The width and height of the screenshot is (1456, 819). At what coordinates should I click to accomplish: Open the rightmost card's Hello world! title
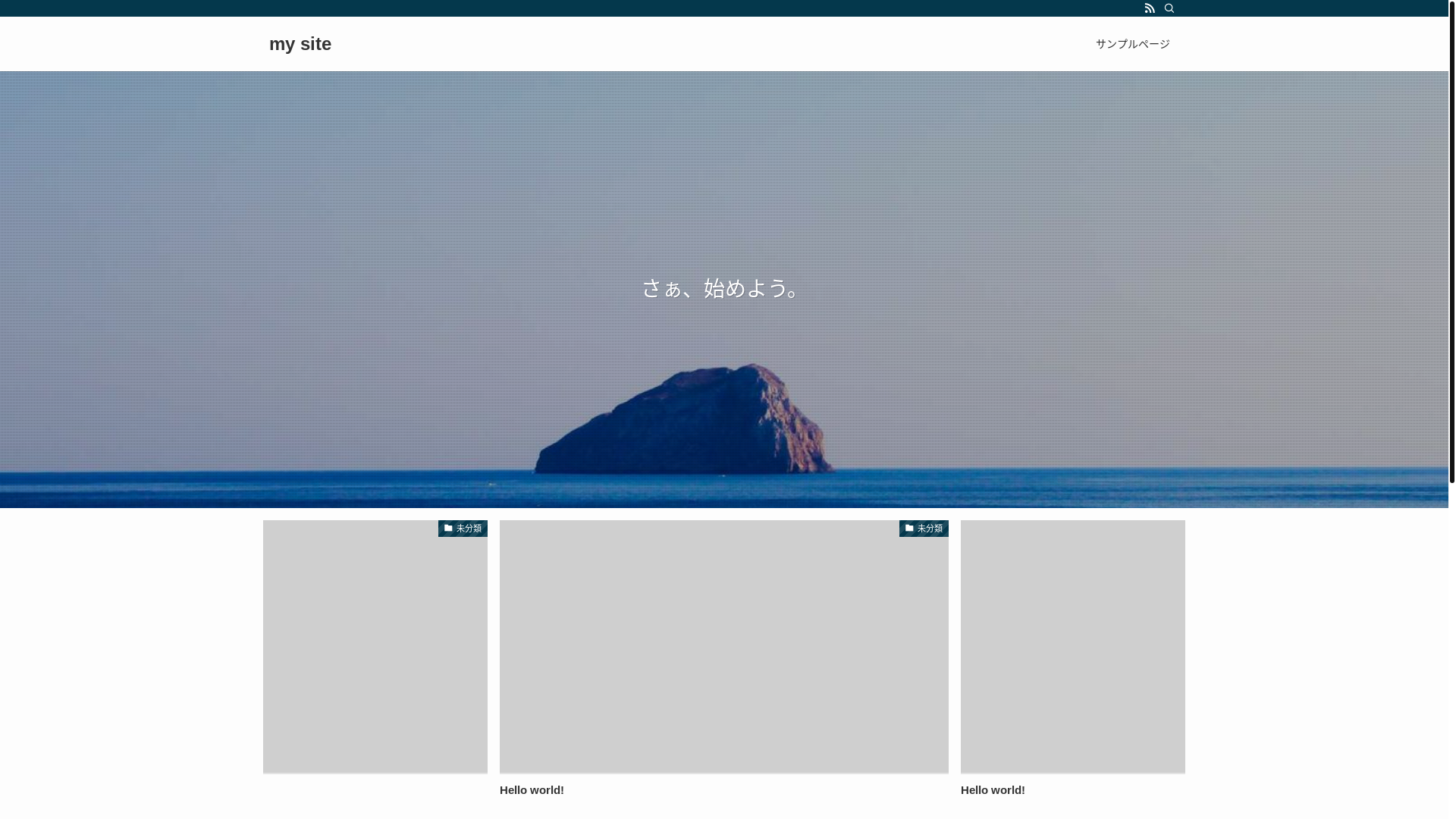(x=993, y=790)
